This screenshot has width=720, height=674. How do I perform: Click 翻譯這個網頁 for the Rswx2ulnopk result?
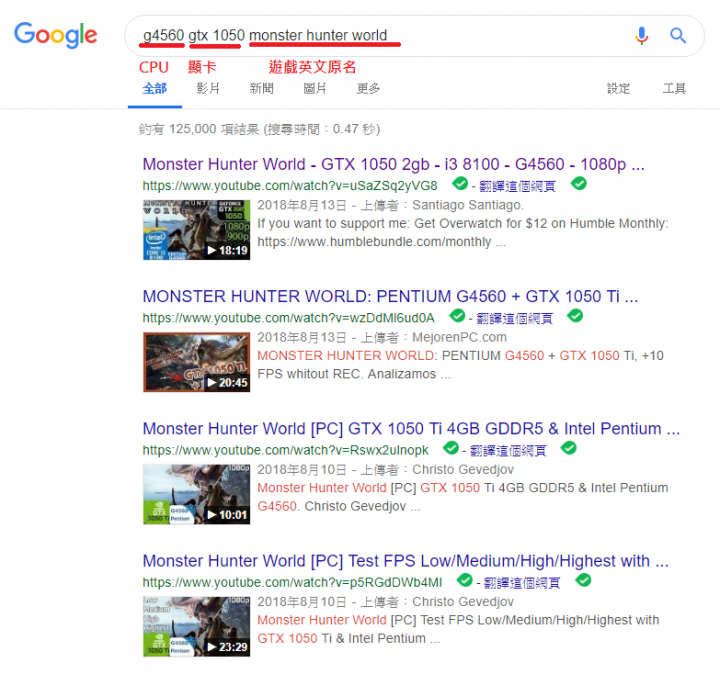pos(508,450)
